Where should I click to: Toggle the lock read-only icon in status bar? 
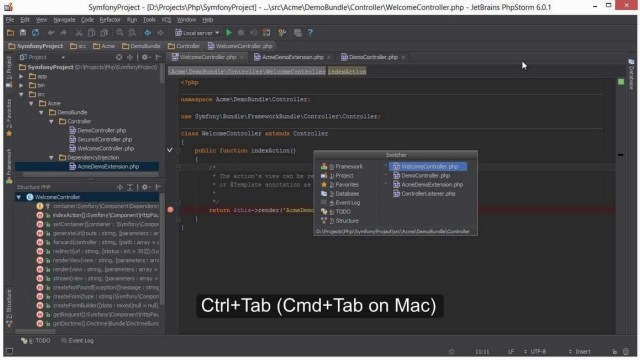point(614,351)
